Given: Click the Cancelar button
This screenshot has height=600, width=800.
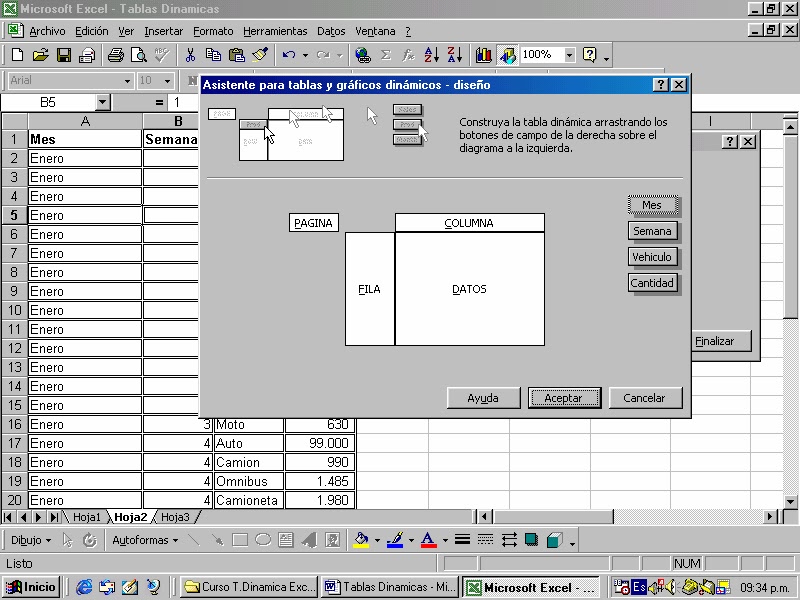Looking at the screenshot, I should [x=645, y=398].
